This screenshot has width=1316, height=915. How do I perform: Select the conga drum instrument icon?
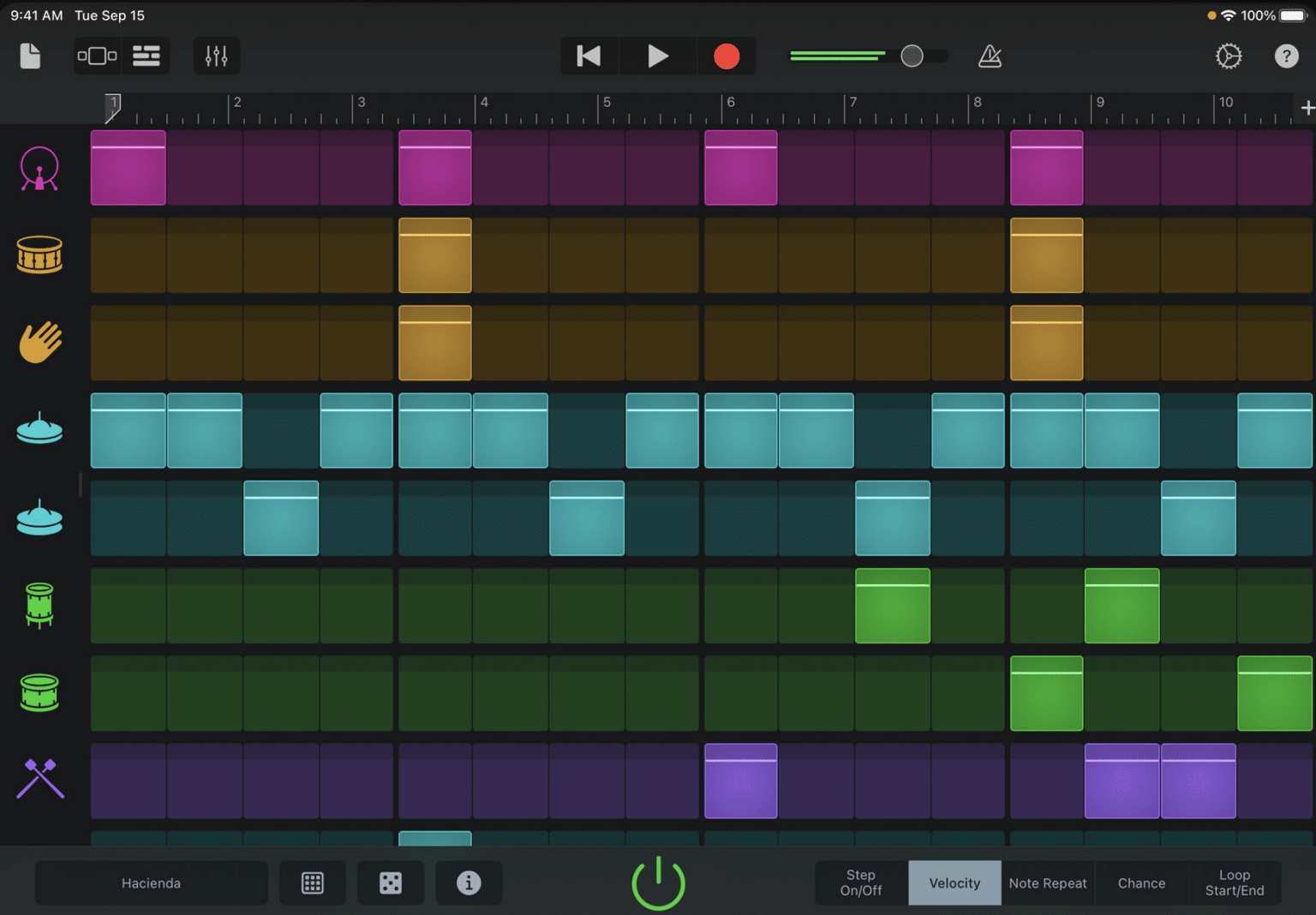[x=39, y=606]
